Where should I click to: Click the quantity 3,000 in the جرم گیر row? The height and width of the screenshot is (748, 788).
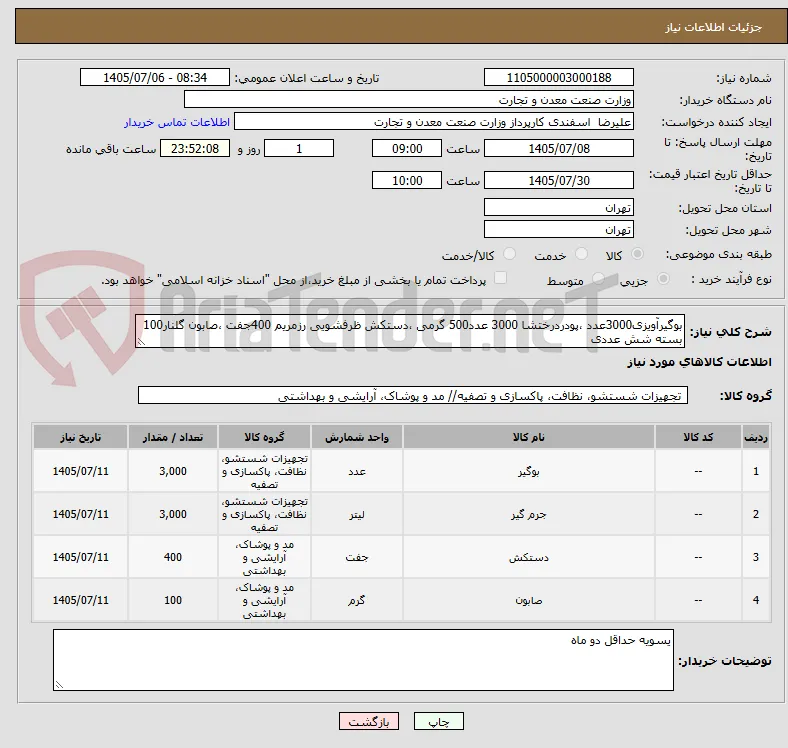pos(173,514)
